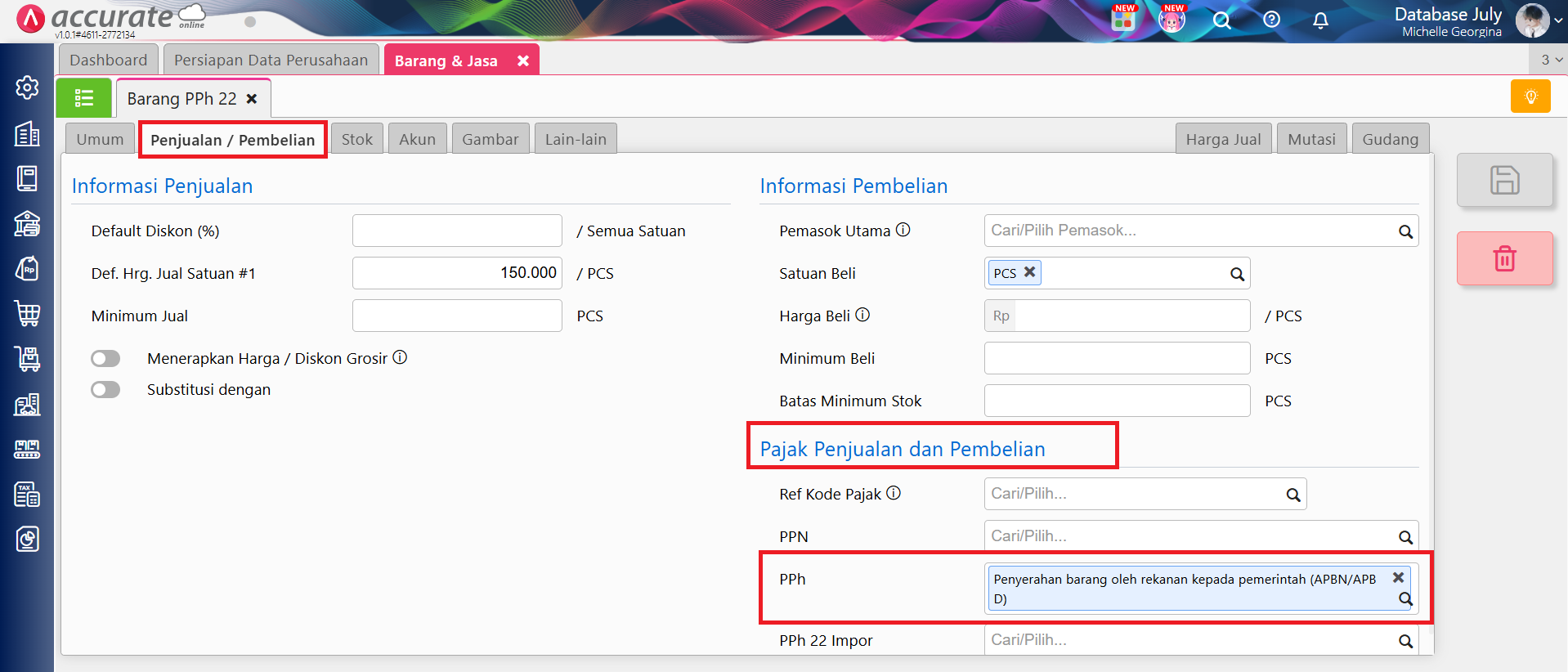The image size is (1568, 672).
Task: Open the settings gear in the sidebar
Action: [27, 87]
